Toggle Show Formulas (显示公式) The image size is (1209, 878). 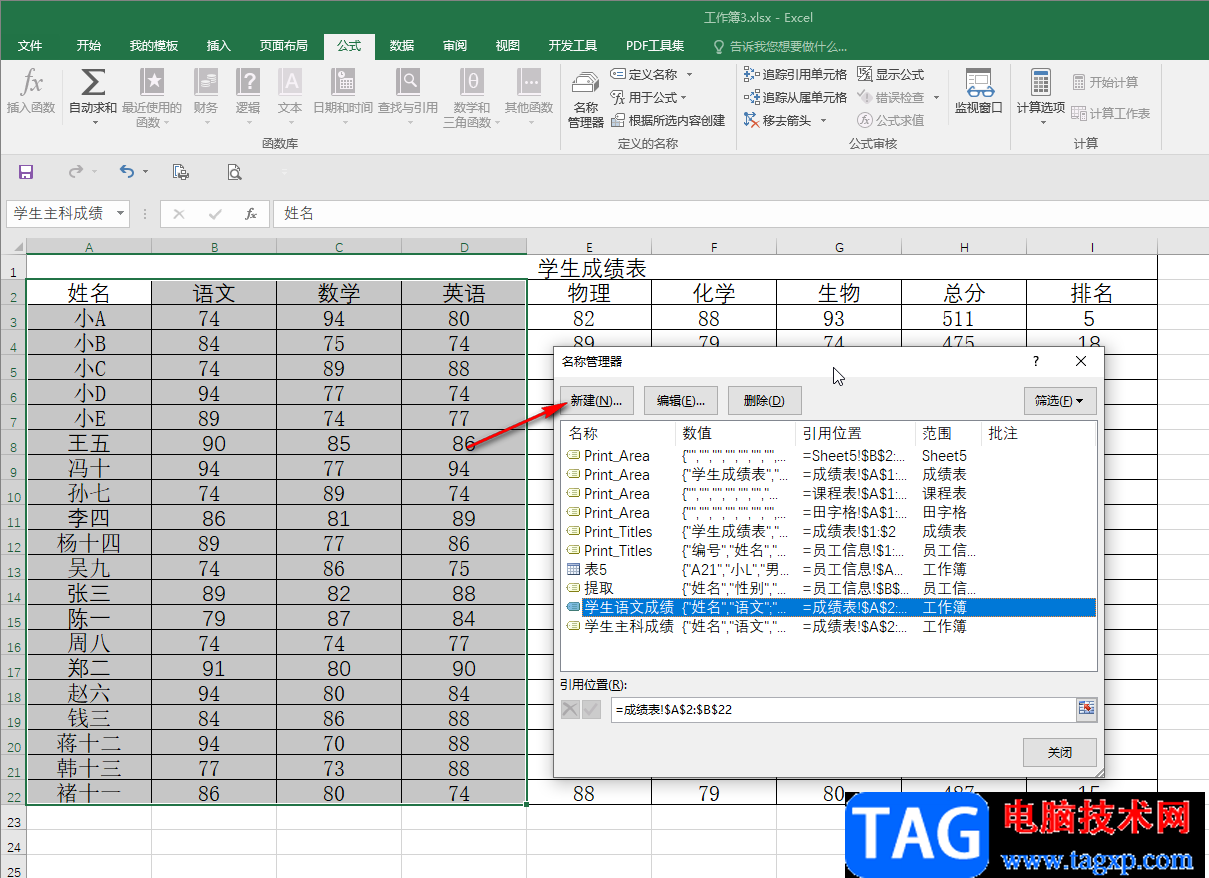[x=892, y=74]
